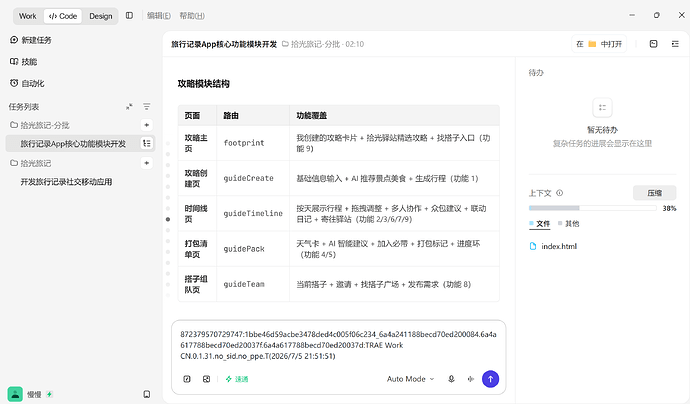Open index.html in the context list
690x404 pixels.
(553, 246)
